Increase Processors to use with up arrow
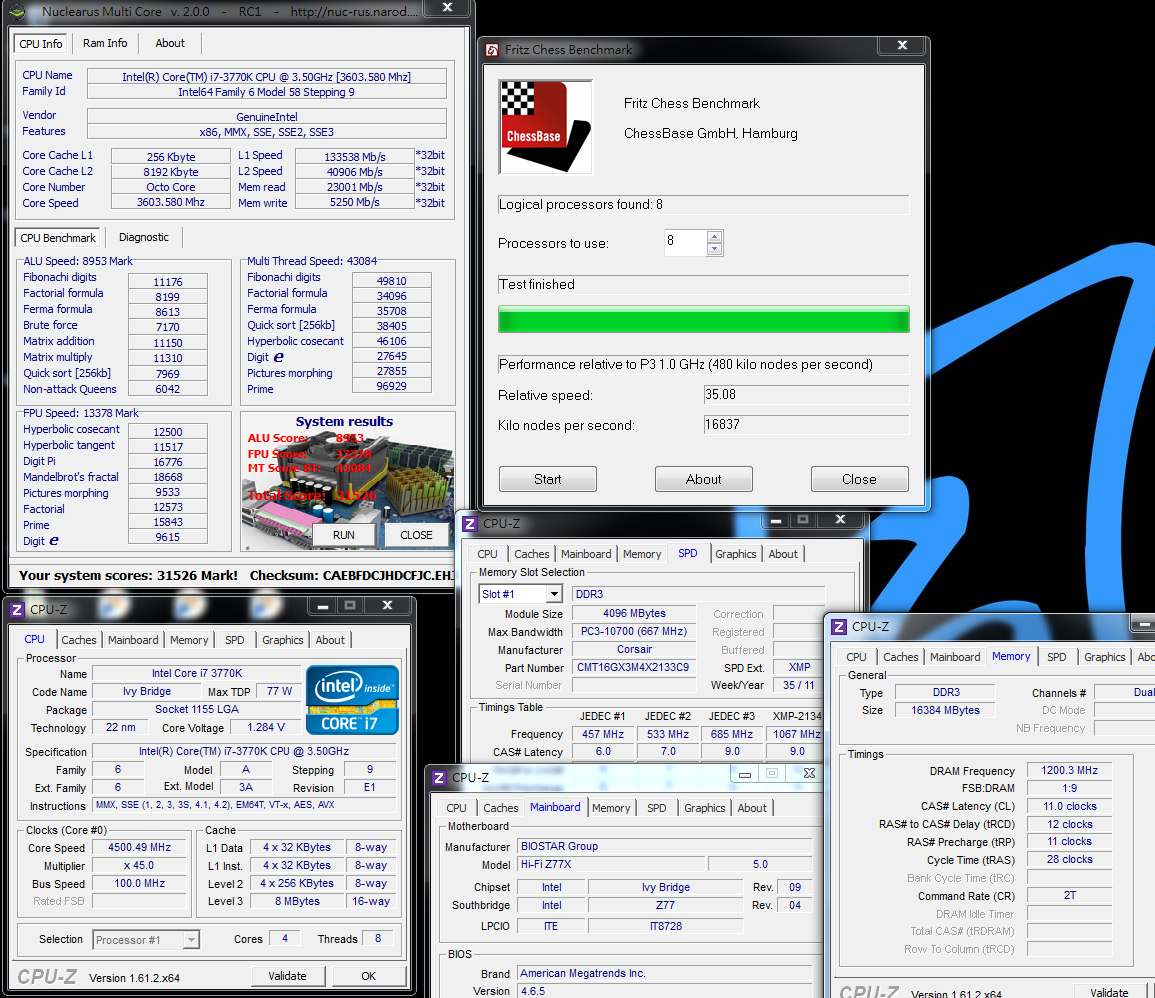 tap(714, 236)
